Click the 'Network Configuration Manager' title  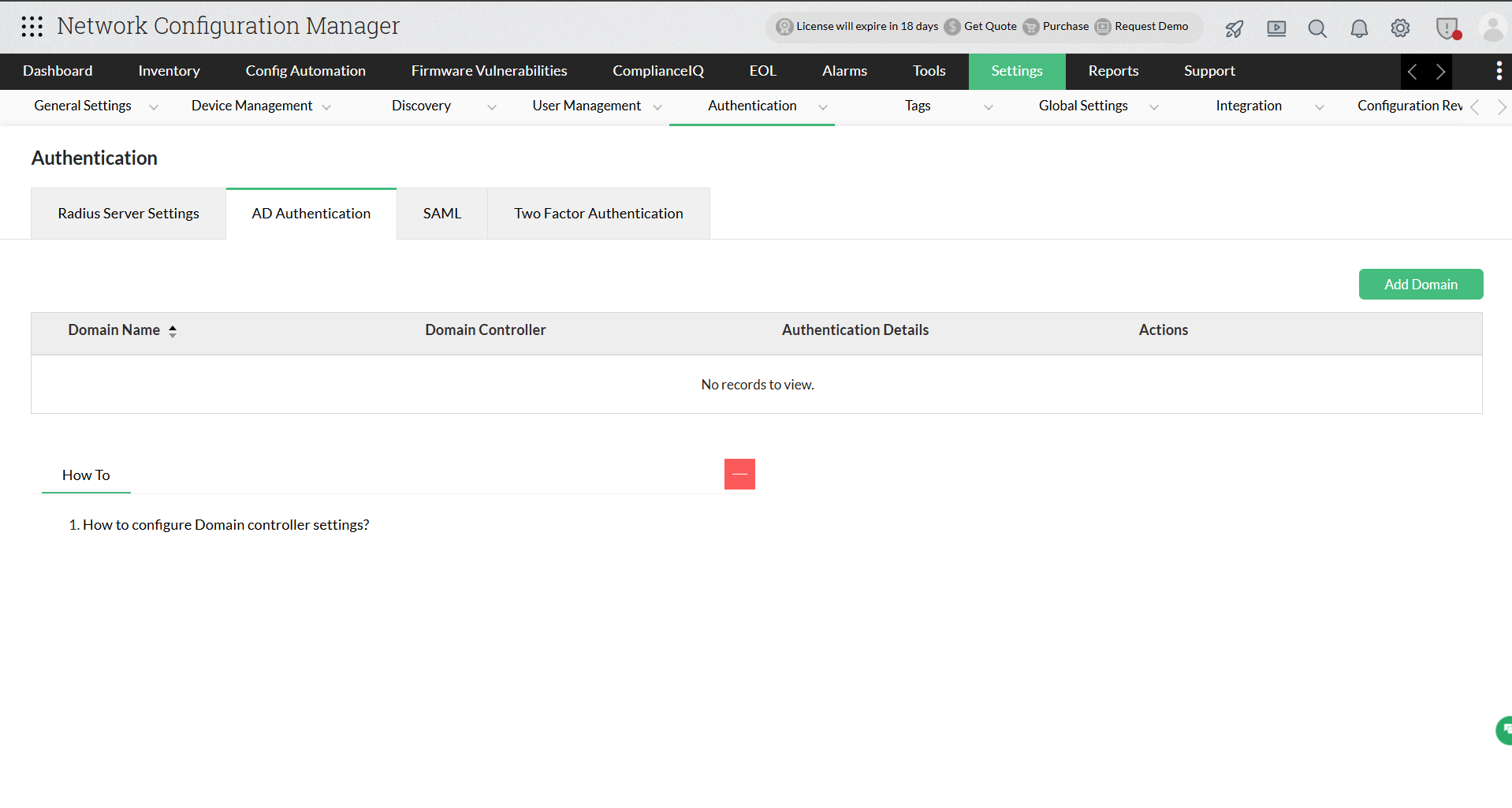[x=229, y=26]
